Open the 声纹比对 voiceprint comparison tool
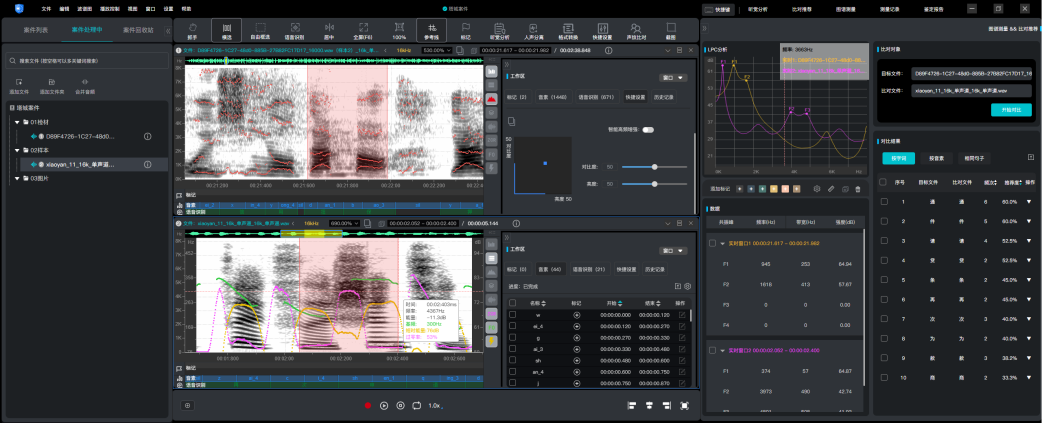The height and width of the screenshot is (423, 1042). [x=635, y=31]
